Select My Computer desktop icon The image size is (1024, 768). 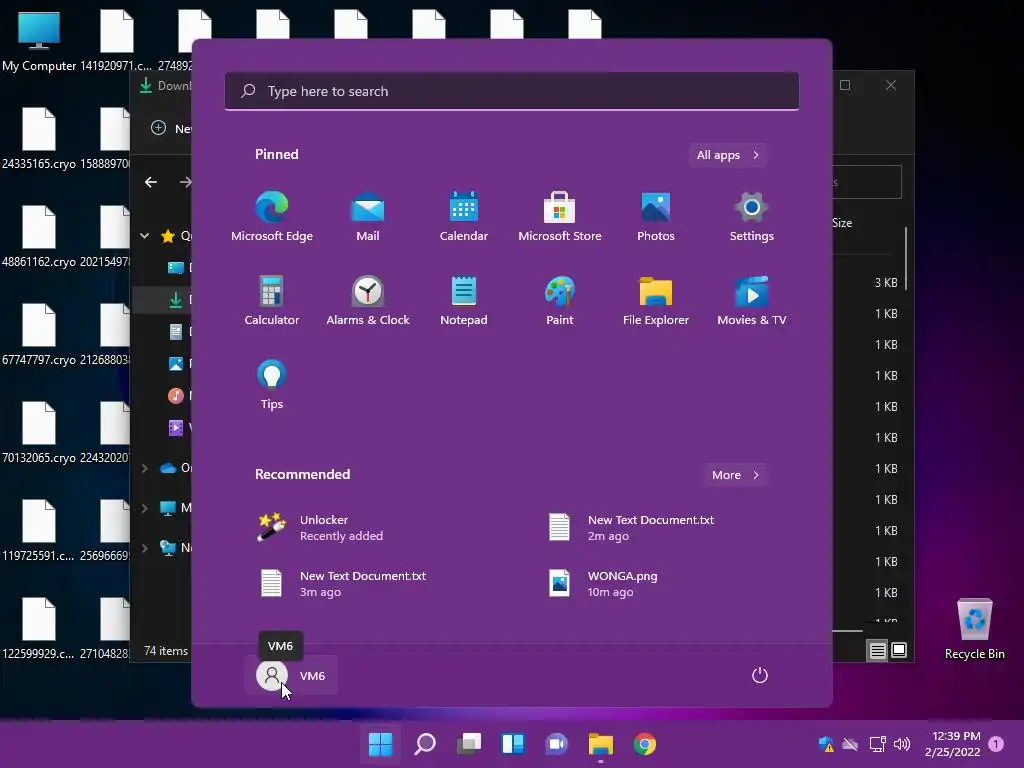click(x=39, y=40)
